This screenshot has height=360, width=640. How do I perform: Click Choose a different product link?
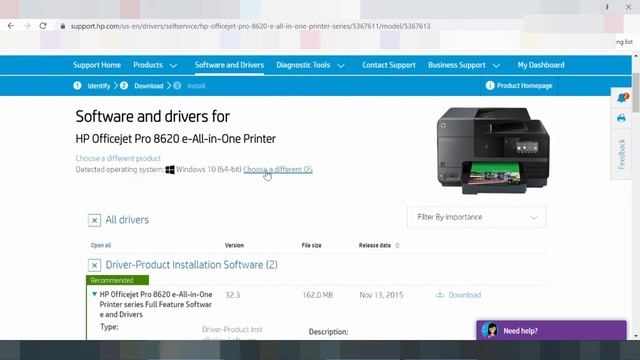click(x=118, y=158)
